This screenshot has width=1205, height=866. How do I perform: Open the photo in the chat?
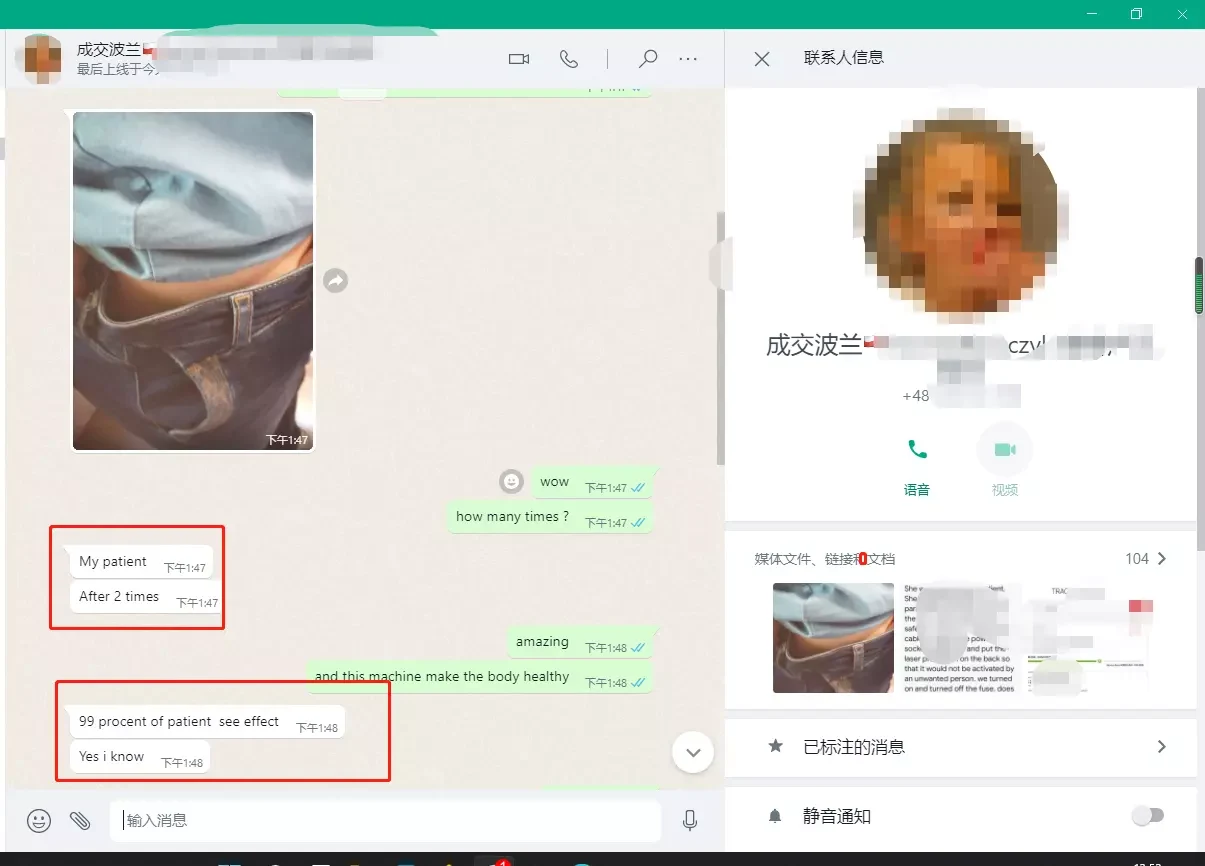[193, 280]
